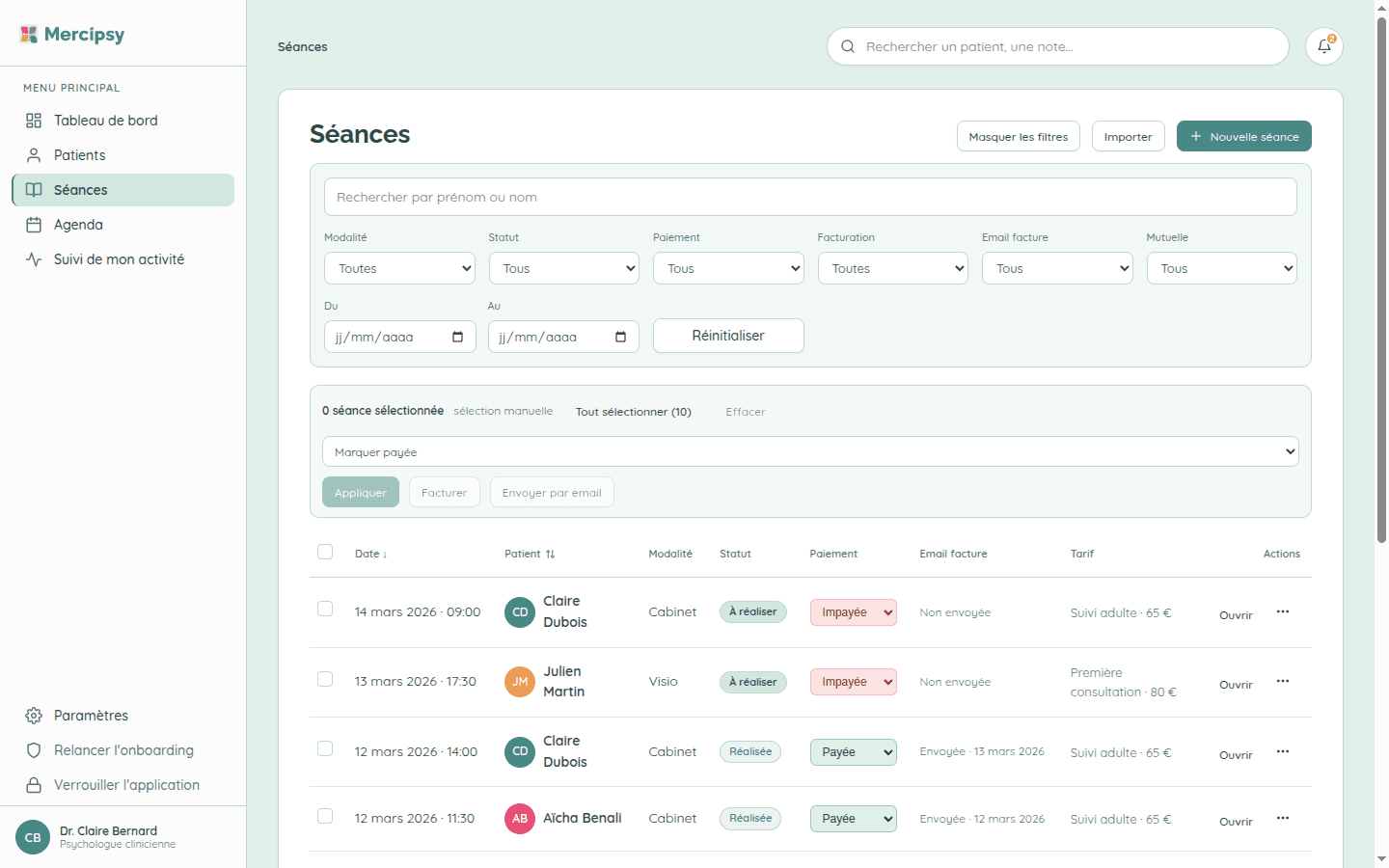1389x868 pixels.
Task: Open three-dot actions for Julien Martin session
Action: point(1283,681)
